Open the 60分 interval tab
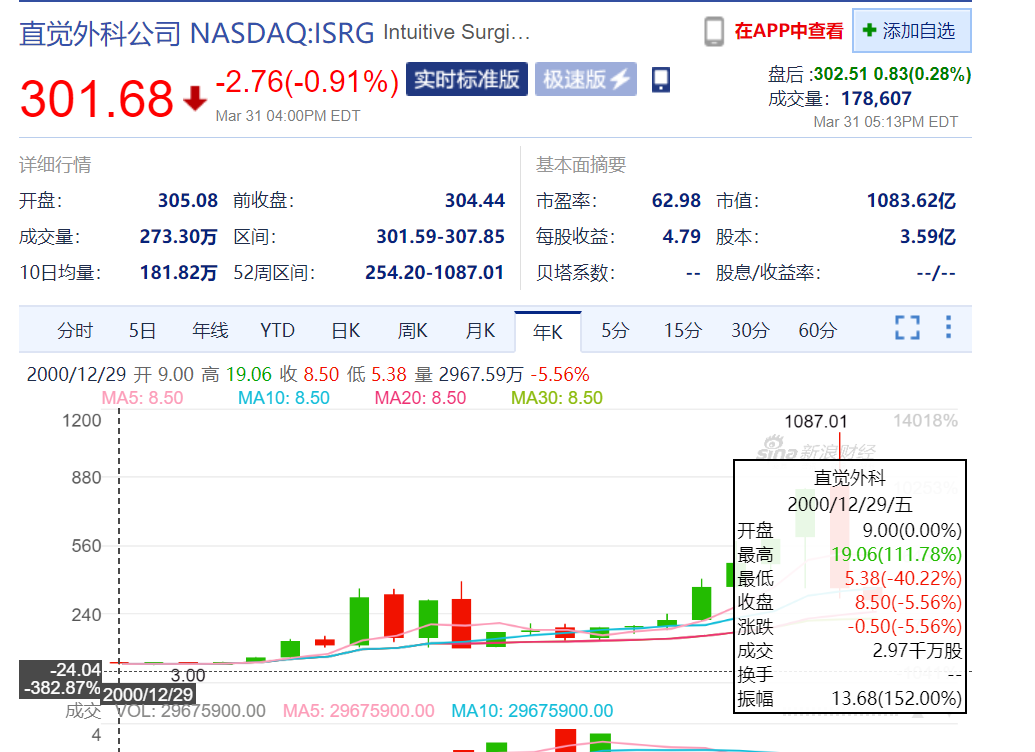Screen dimensions: 1035x752 [x=817, y=329]
